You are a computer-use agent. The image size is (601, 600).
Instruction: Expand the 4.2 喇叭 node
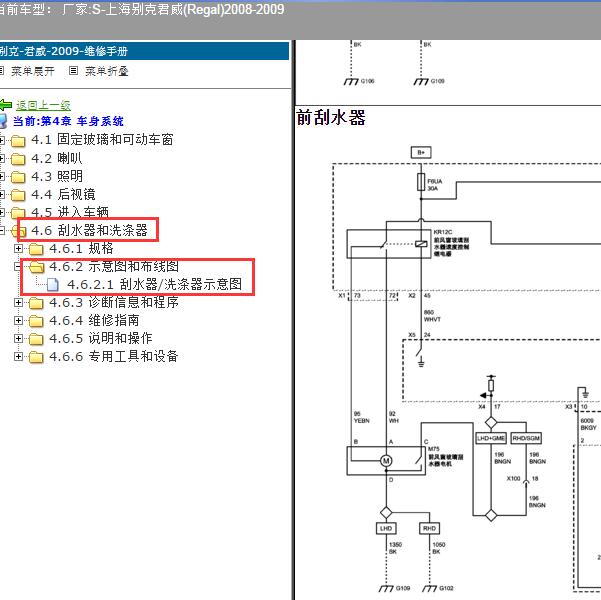coord(2,158)
